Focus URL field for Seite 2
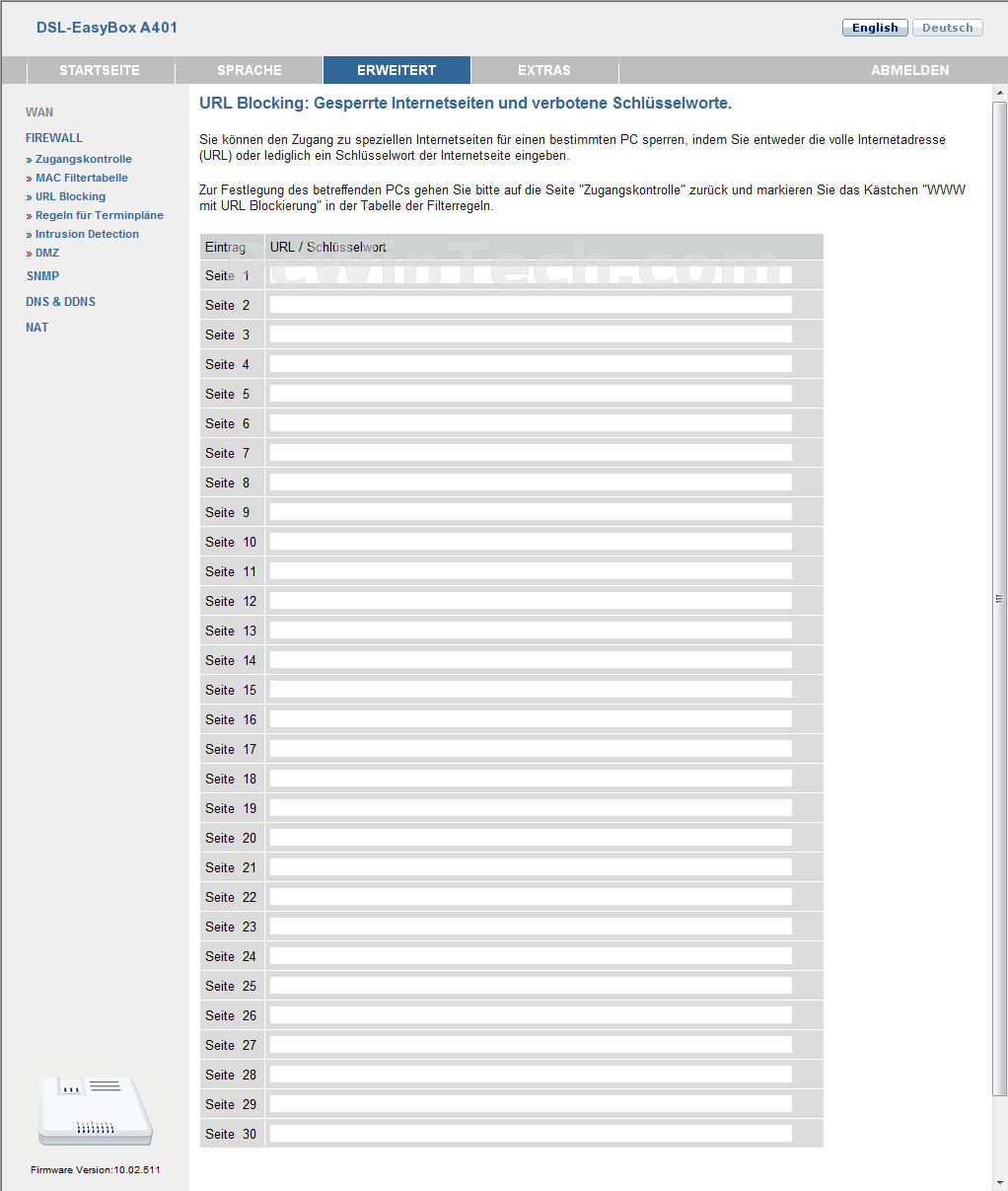Viewport: 1008px width, 1191px height. (531, 305)
